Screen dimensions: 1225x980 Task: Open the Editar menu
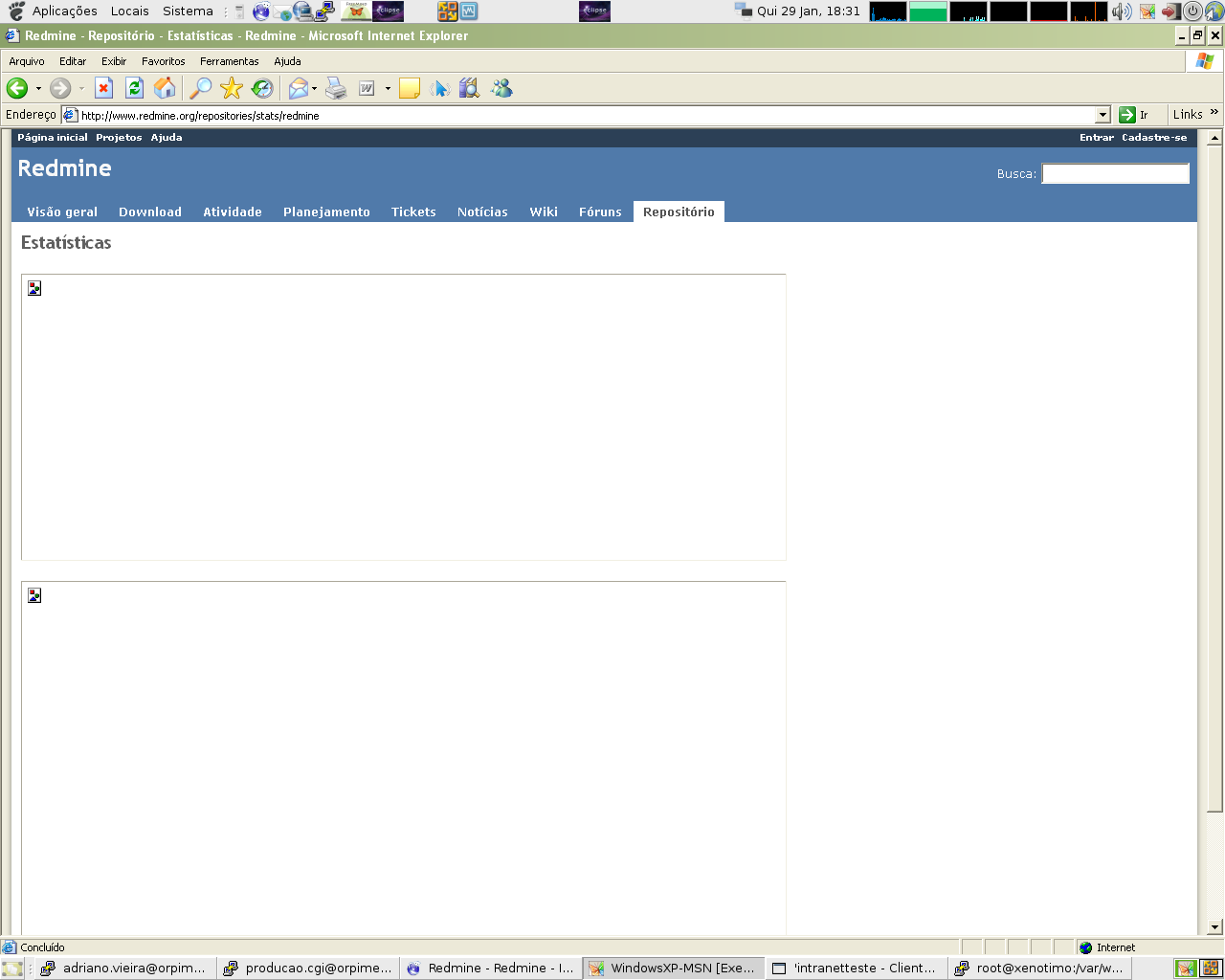click(73, 61)
